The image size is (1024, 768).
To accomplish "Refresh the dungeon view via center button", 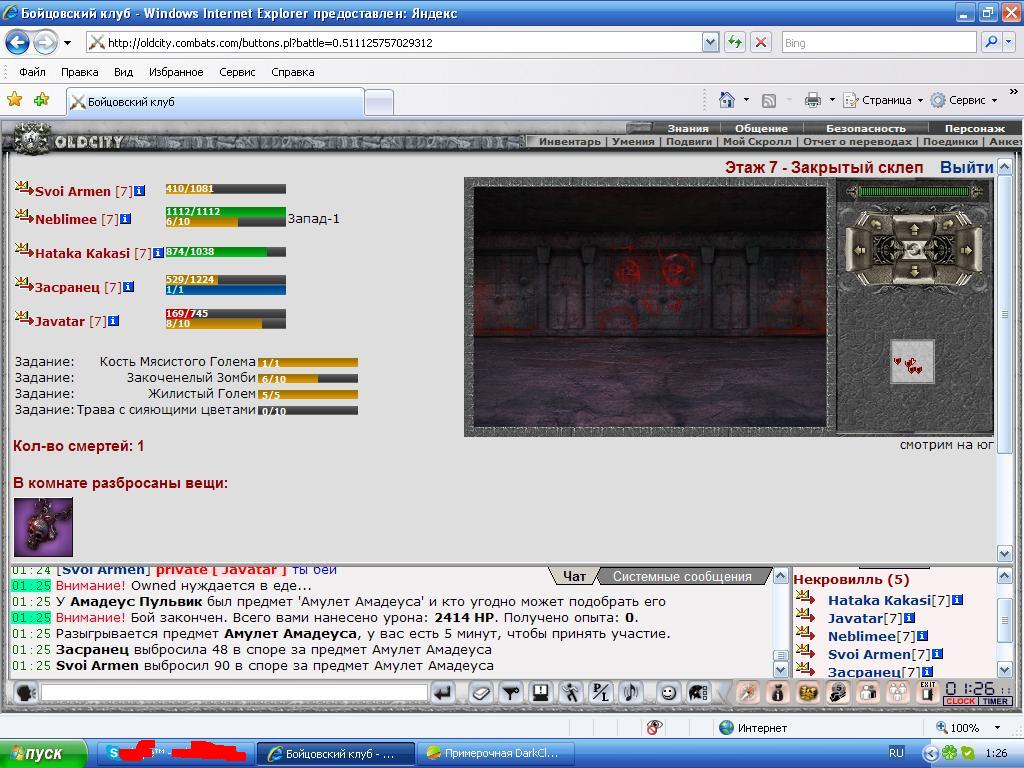I will click(x=914, y=249).
